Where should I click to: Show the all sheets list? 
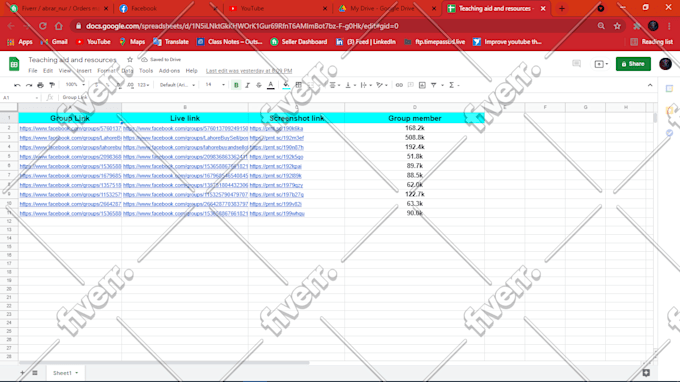[35, 372]
